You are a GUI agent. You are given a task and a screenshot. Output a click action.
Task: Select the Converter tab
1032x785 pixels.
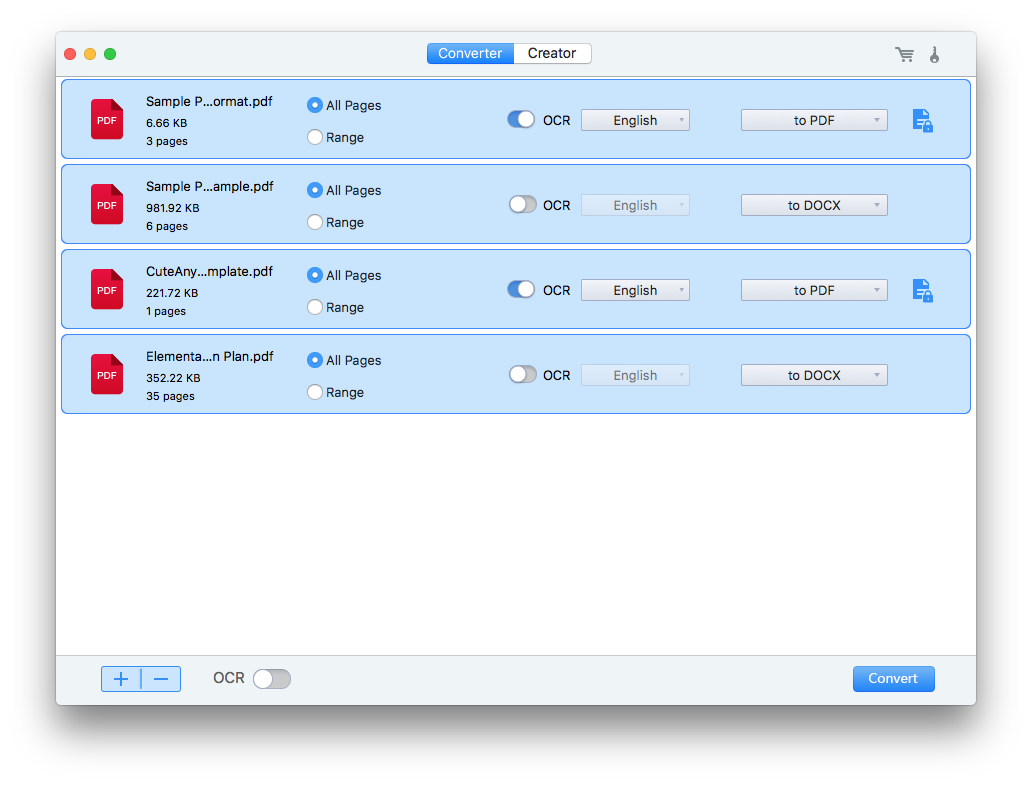470,53
